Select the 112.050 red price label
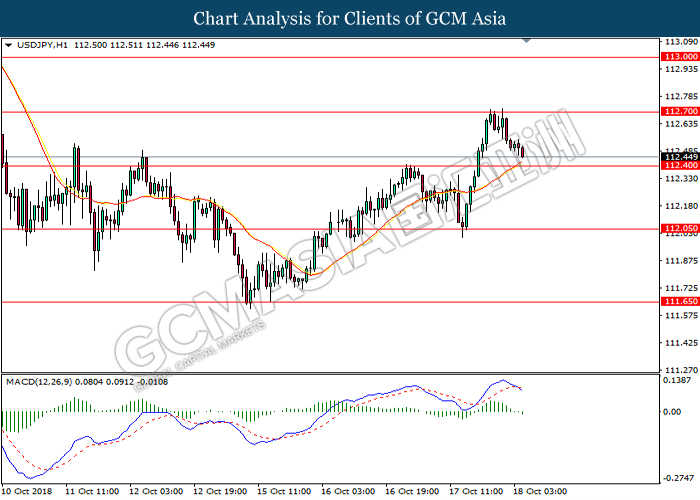Screen dimensions: 700x500 [x=680, y=229]
